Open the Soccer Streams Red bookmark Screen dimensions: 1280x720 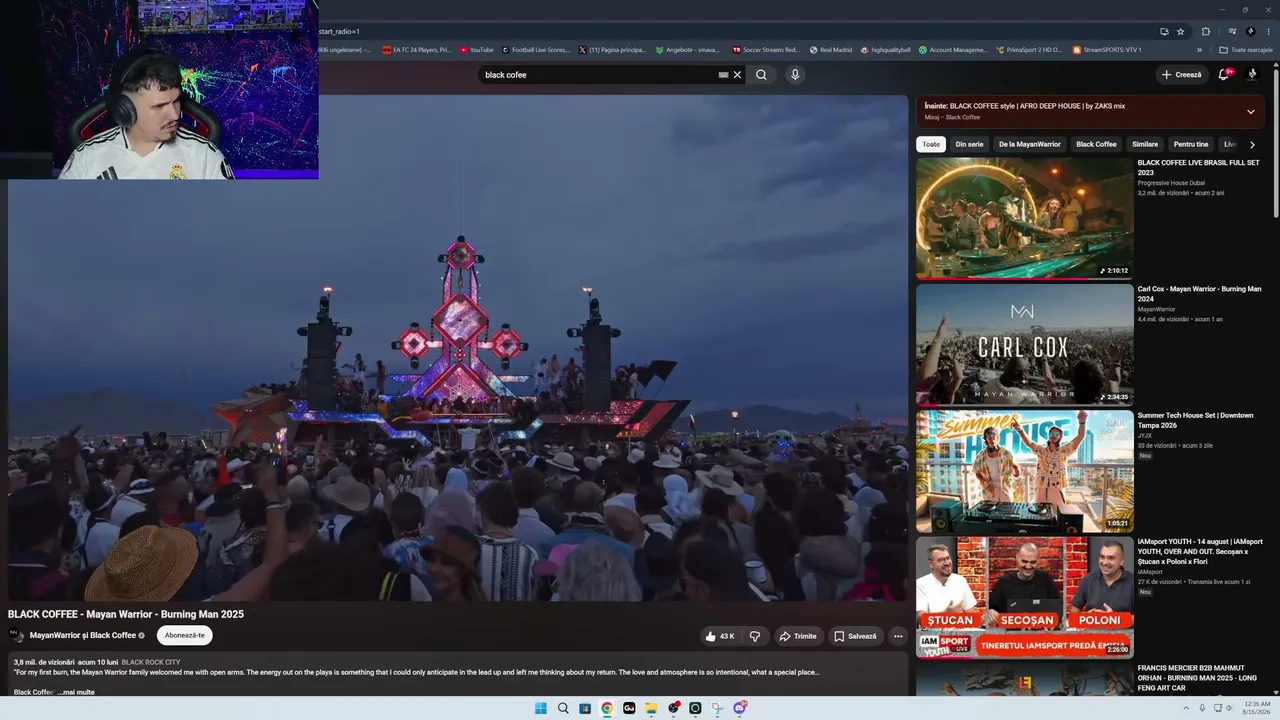pyautogui.click(x=766, y=49)
